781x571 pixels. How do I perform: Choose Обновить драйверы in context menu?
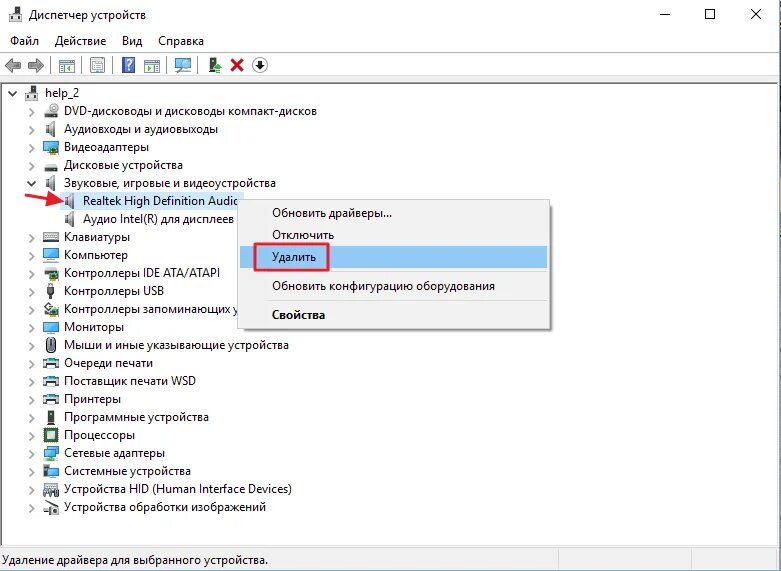coord(393,213)
